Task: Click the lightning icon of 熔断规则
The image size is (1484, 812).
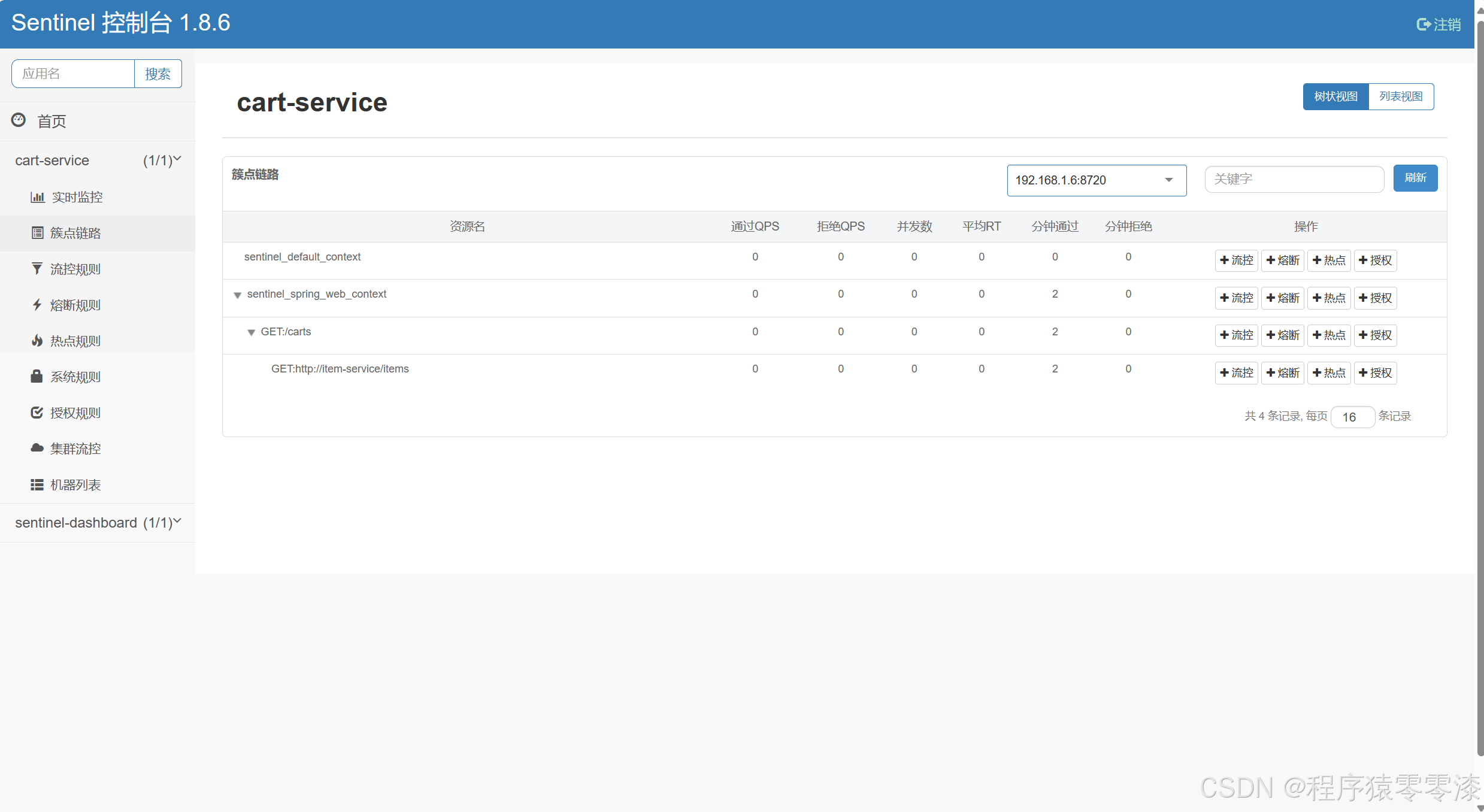Action: 37,305
